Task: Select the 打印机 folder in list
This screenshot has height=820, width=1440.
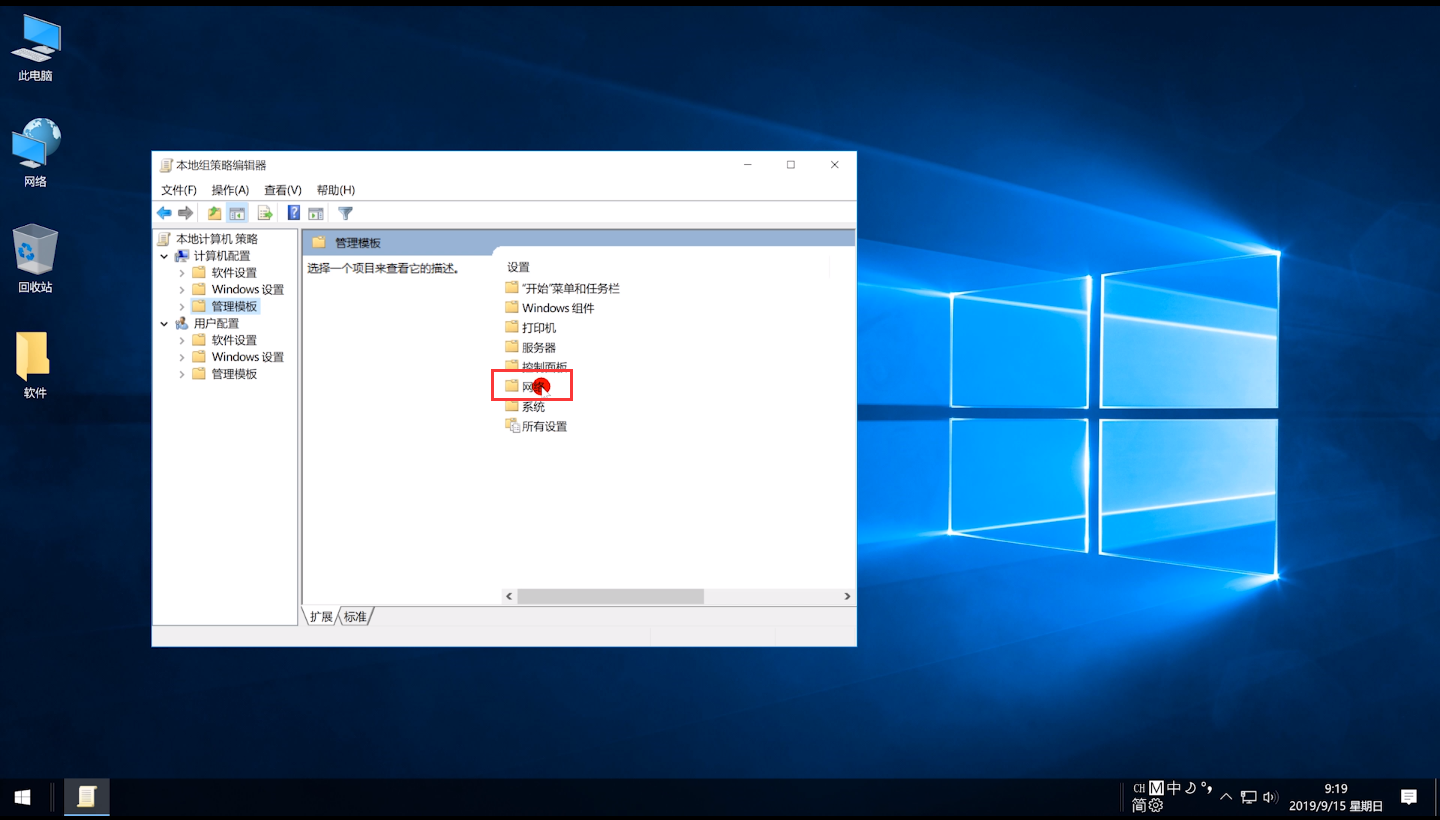Action: coord(530,328)
